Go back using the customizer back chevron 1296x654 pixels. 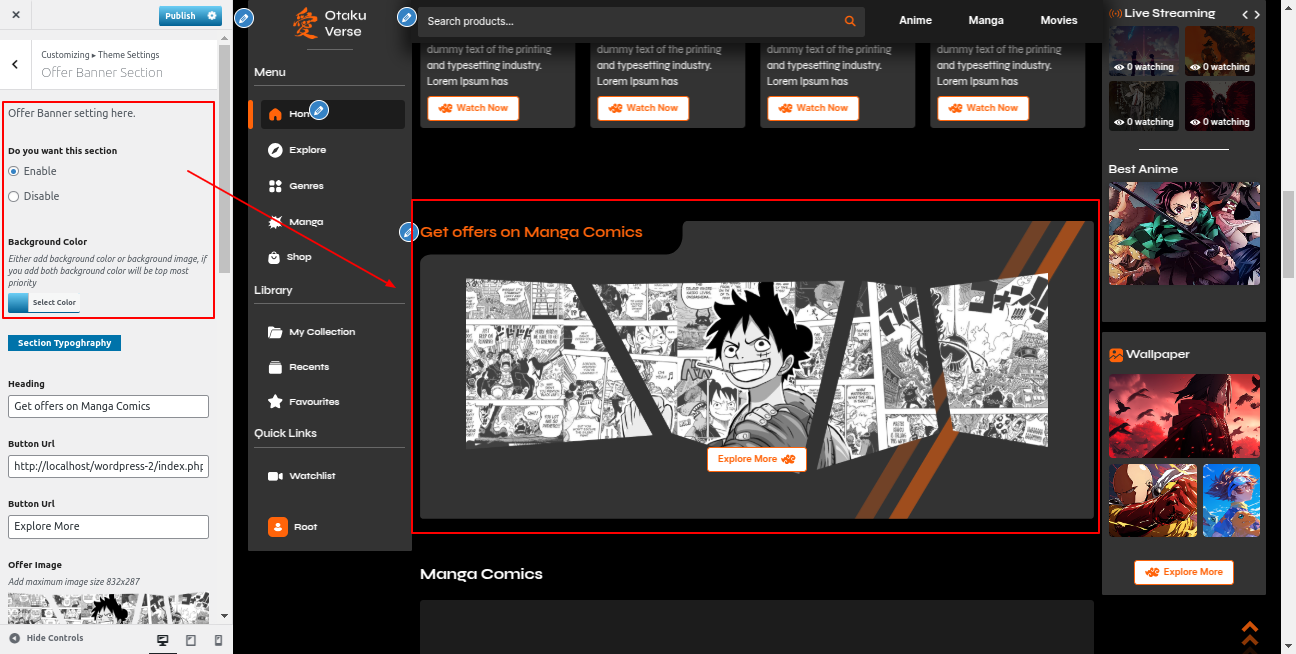[15, 64]
